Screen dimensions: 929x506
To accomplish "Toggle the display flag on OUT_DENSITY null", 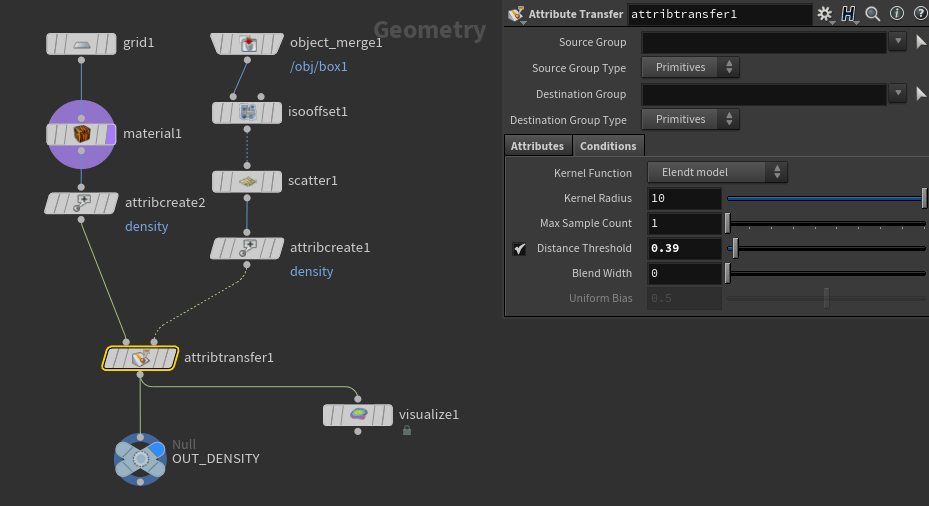I will [157, 449].
